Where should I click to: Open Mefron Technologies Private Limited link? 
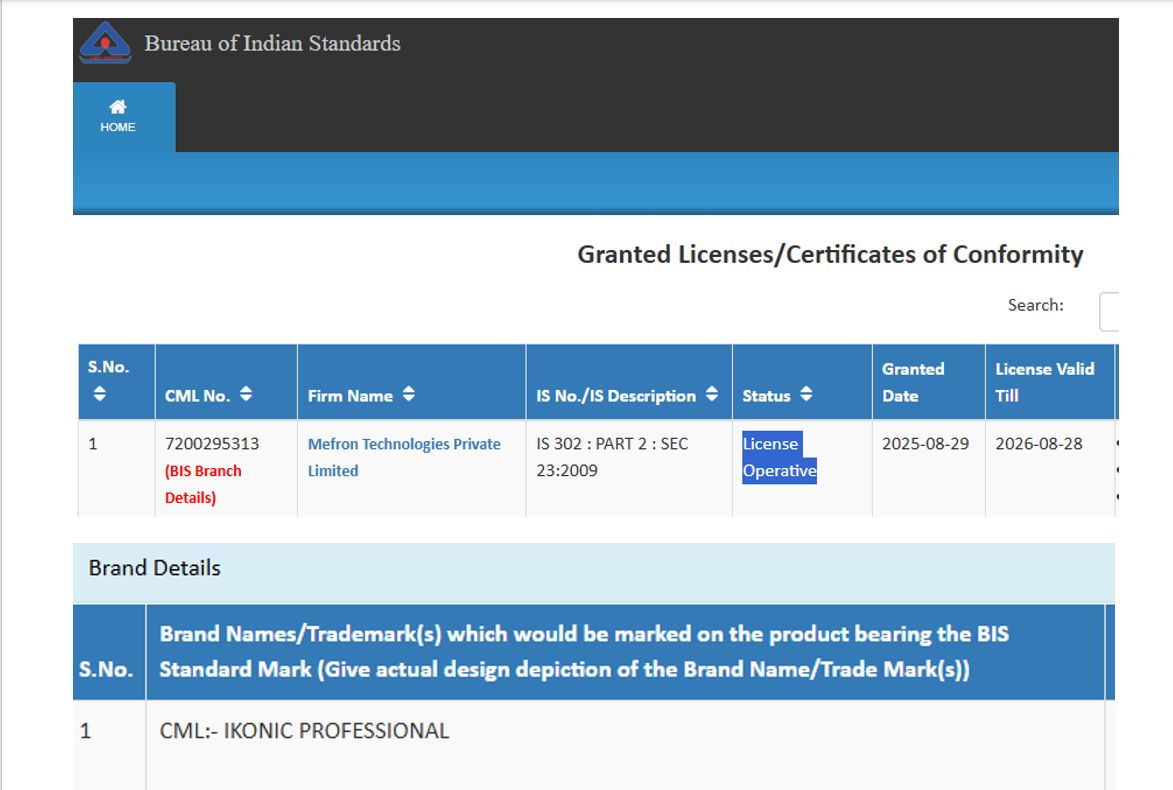click(404, 457)
